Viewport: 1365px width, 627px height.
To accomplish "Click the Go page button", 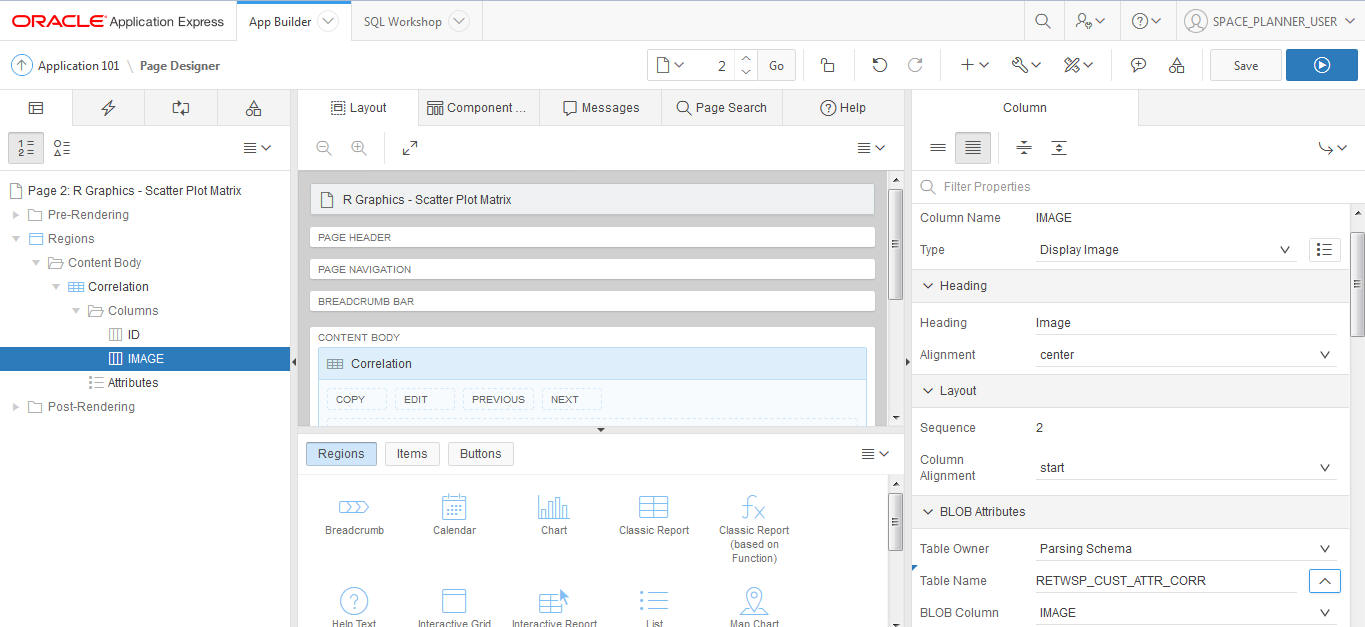I will tap(777, 65).
